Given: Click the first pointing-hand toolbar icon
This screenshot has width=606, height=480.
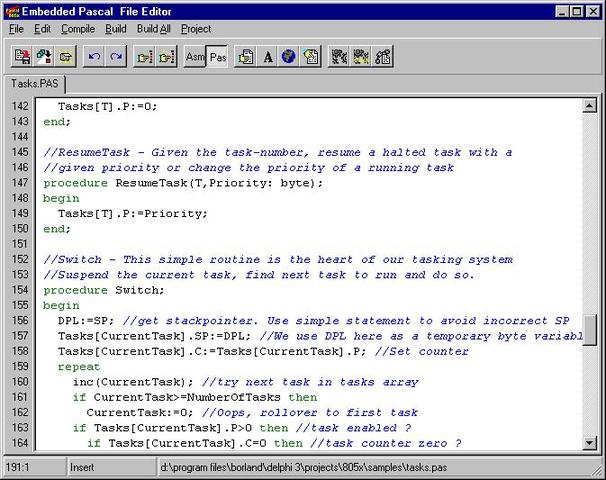Looking at the screenshot, I should [145, 57].
